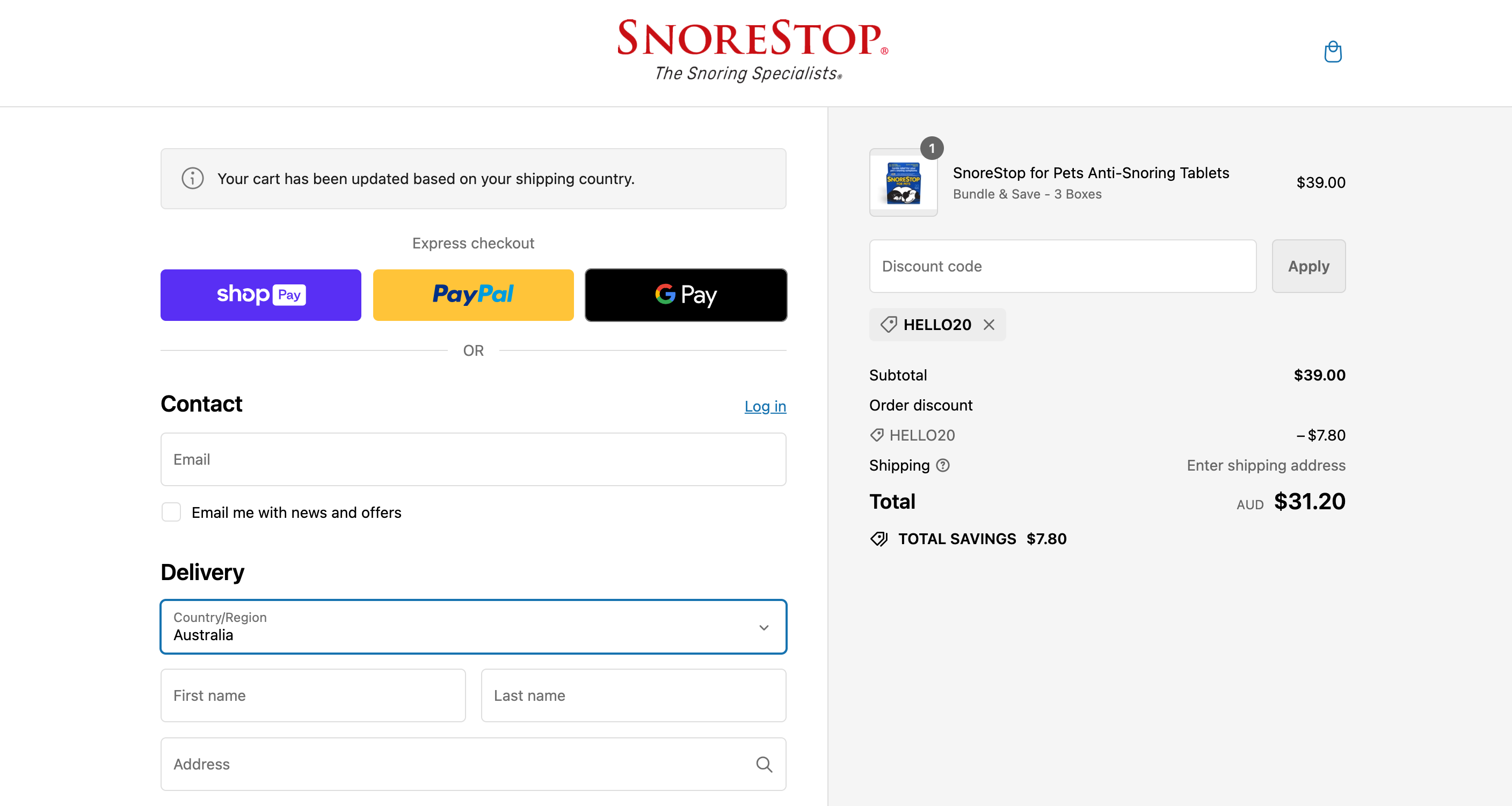Click the SnoreStop logo
This screenshot has width=1512, height=806.
752,50
